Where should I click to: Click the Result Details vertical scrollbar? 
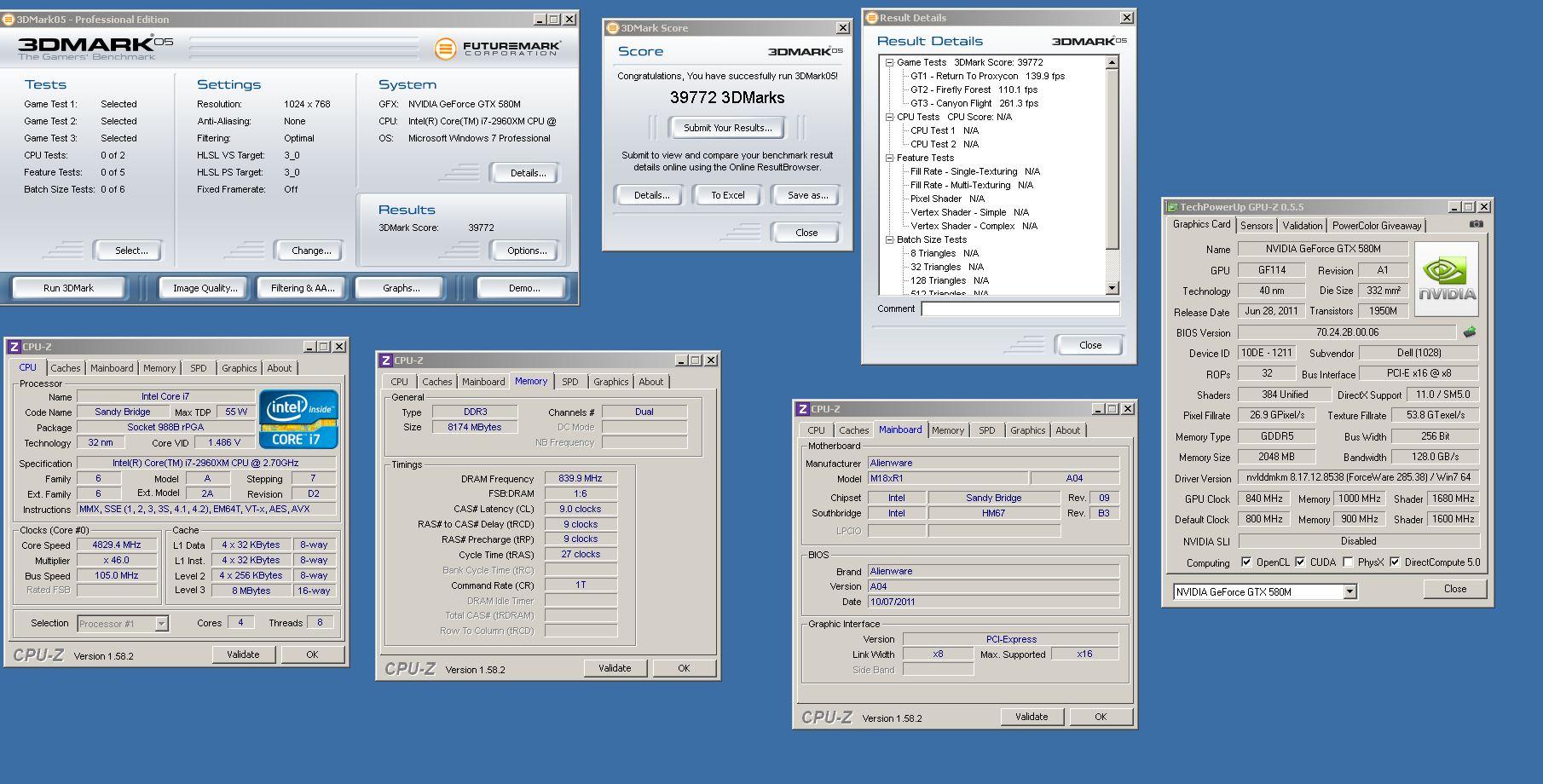(x=1112, y=176)
